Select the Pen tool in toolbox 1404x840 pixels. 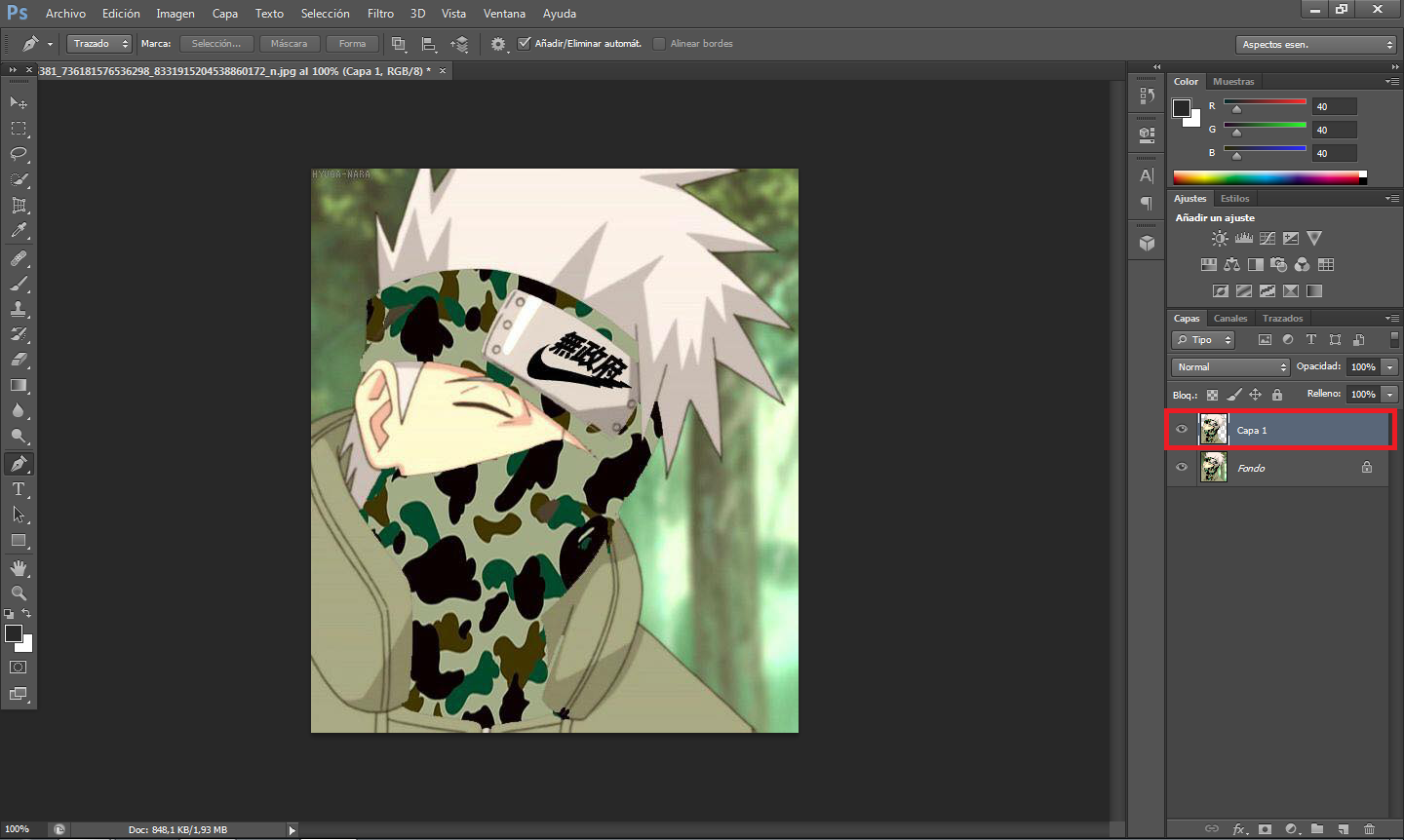click(19, 464)
